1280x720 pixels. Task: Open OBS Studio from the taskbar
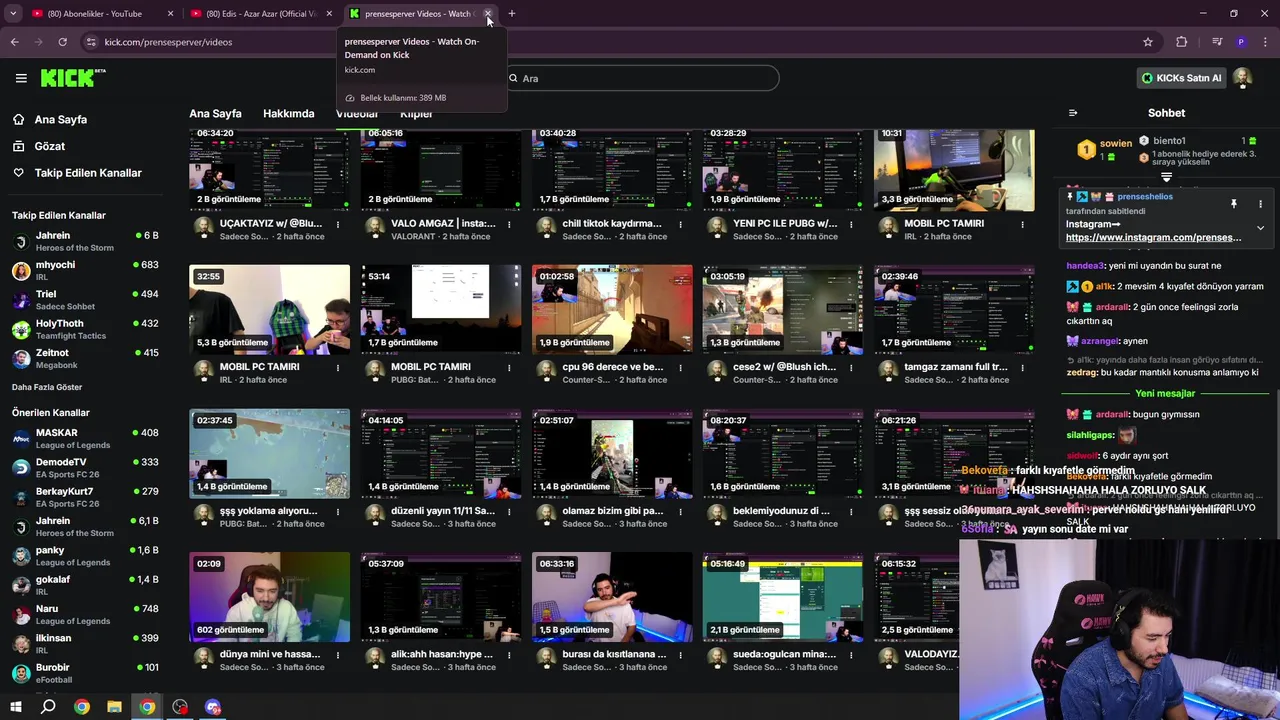(180, 707)
